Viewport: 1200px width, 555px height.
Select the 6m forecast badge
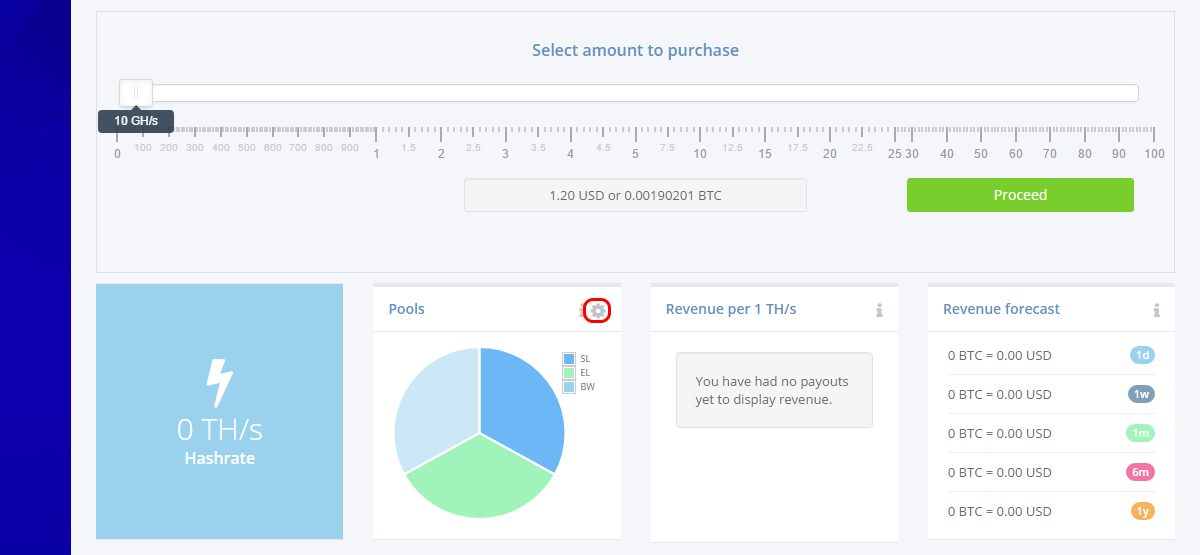pos(1142,472)
